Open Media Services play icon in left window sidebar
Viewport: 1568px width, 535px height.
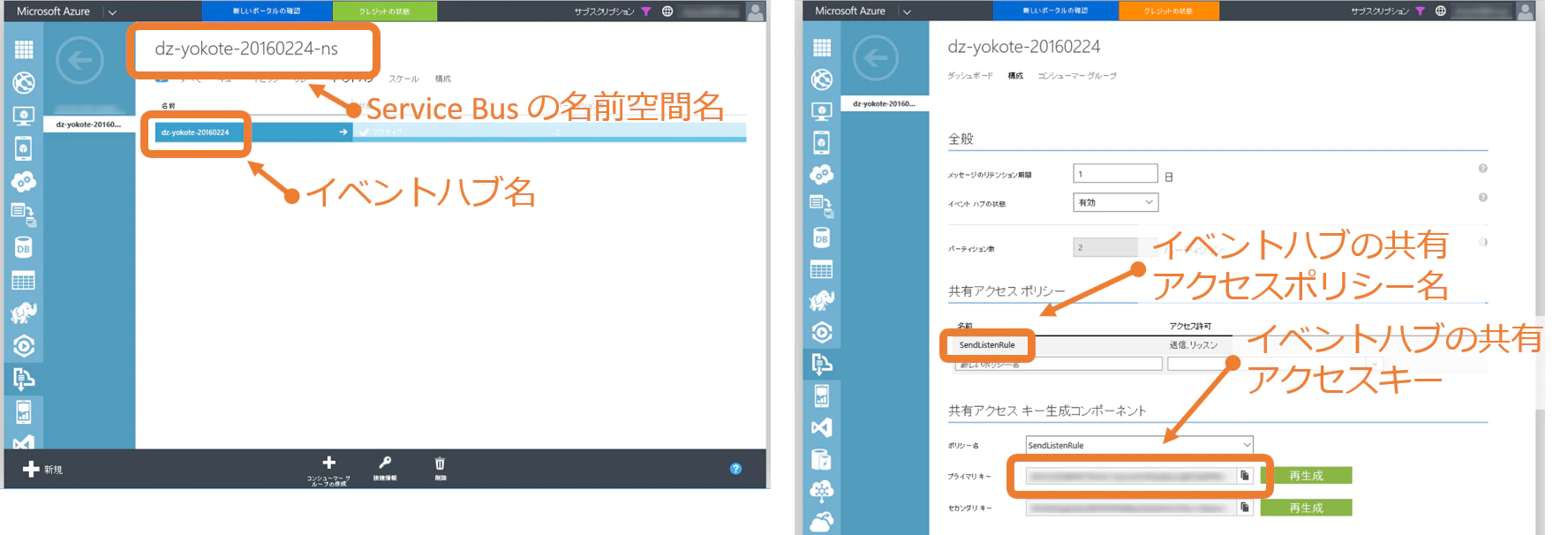click(x=24, y=346)
